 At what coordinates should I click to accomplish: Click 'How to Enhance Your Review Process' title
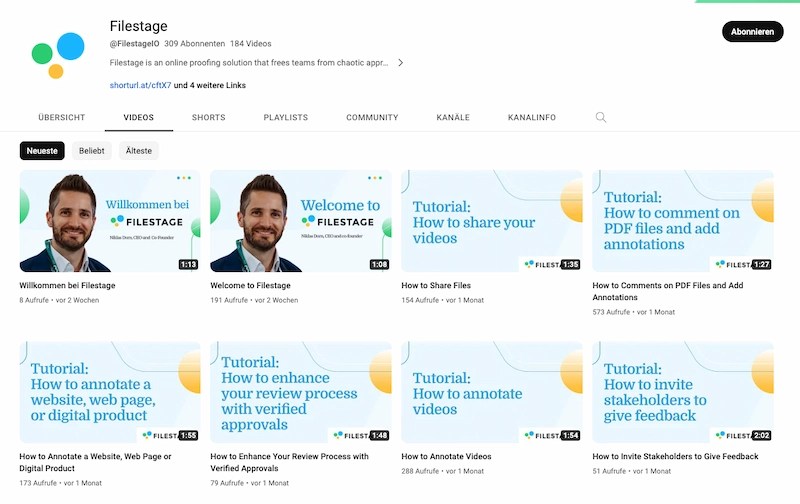click(x=289, y=462)
